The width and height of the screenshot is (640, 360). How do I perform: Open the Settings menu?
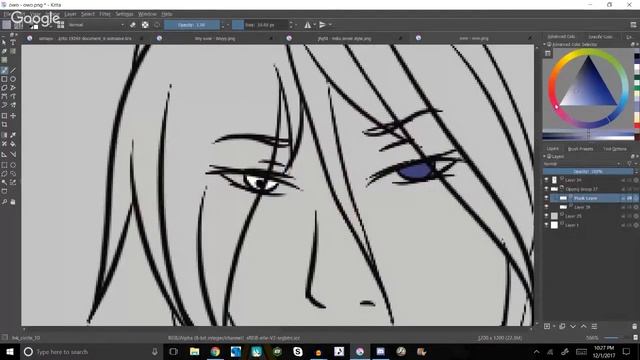[x=124, y=14]
